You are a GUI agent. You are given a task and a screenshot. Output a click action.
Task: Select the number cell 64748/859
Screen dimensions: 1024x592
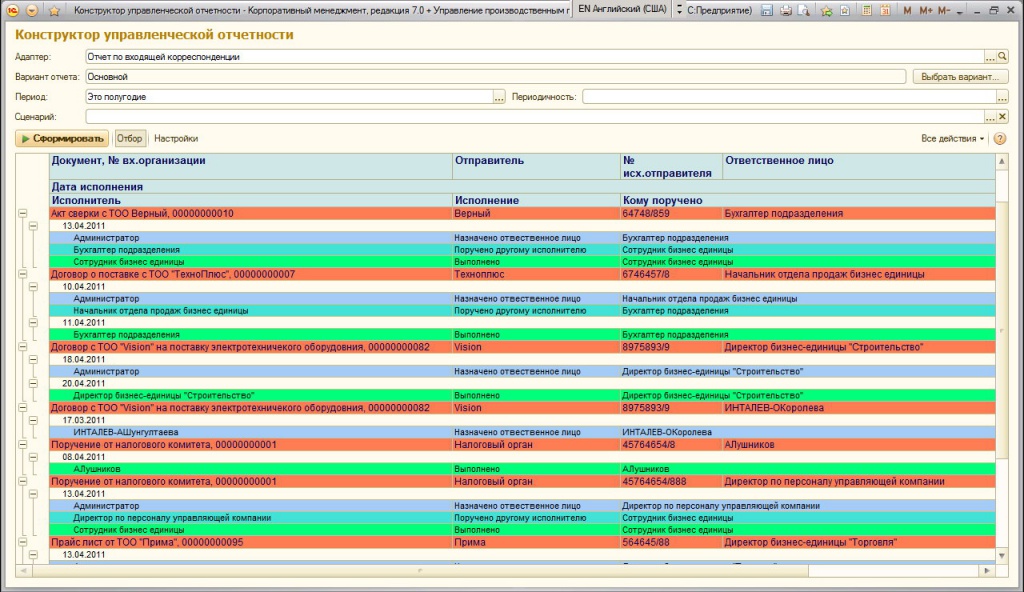671,213
